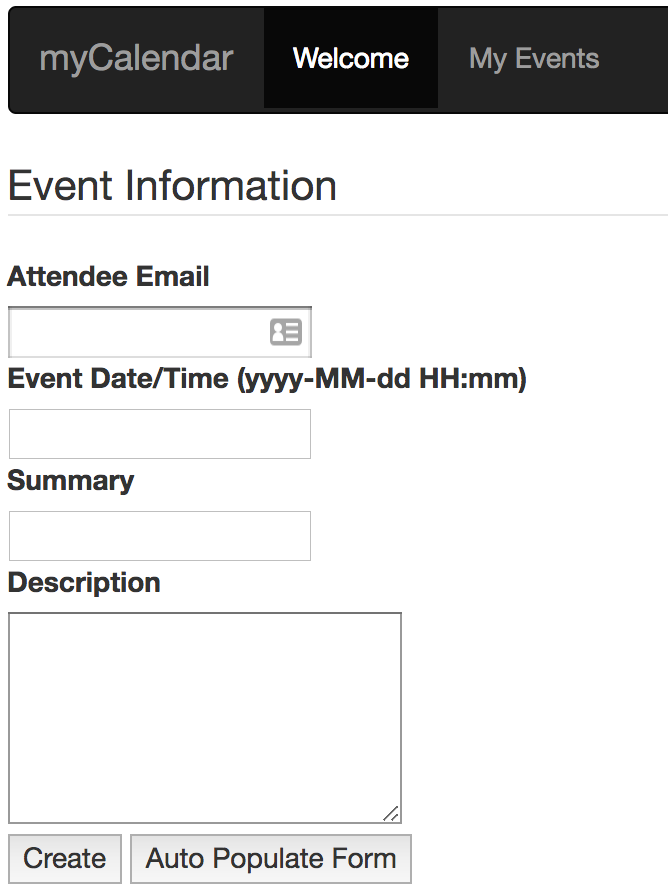This screenshot has height=894, width=668.
Task: Focus the Attendee Email input field
Action: coord(160,332)
